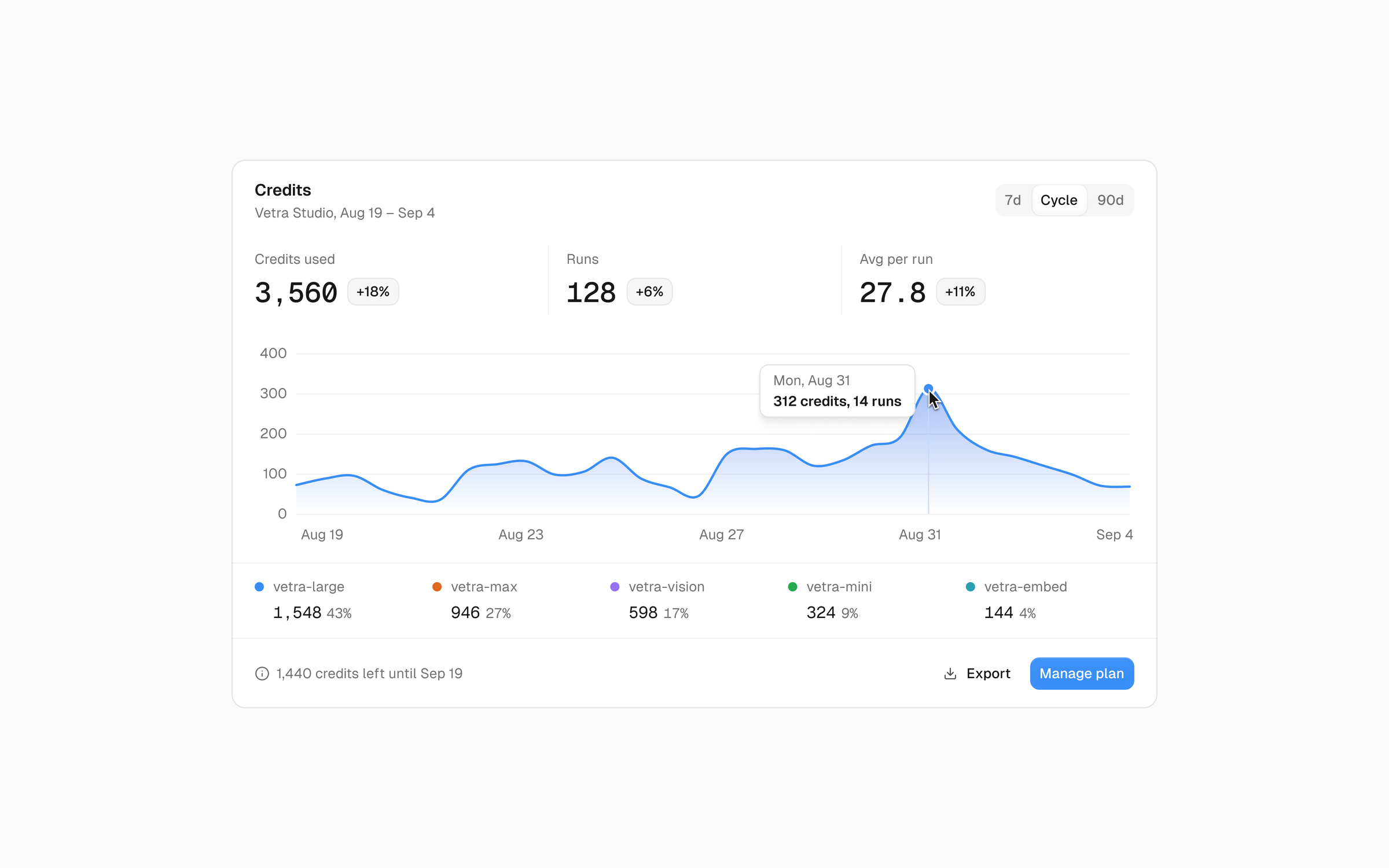Click the purple vetra-vision legend dot
The width and height of the screenshot is (1389, 868).
pyautogui.click(x=615, y=587)
